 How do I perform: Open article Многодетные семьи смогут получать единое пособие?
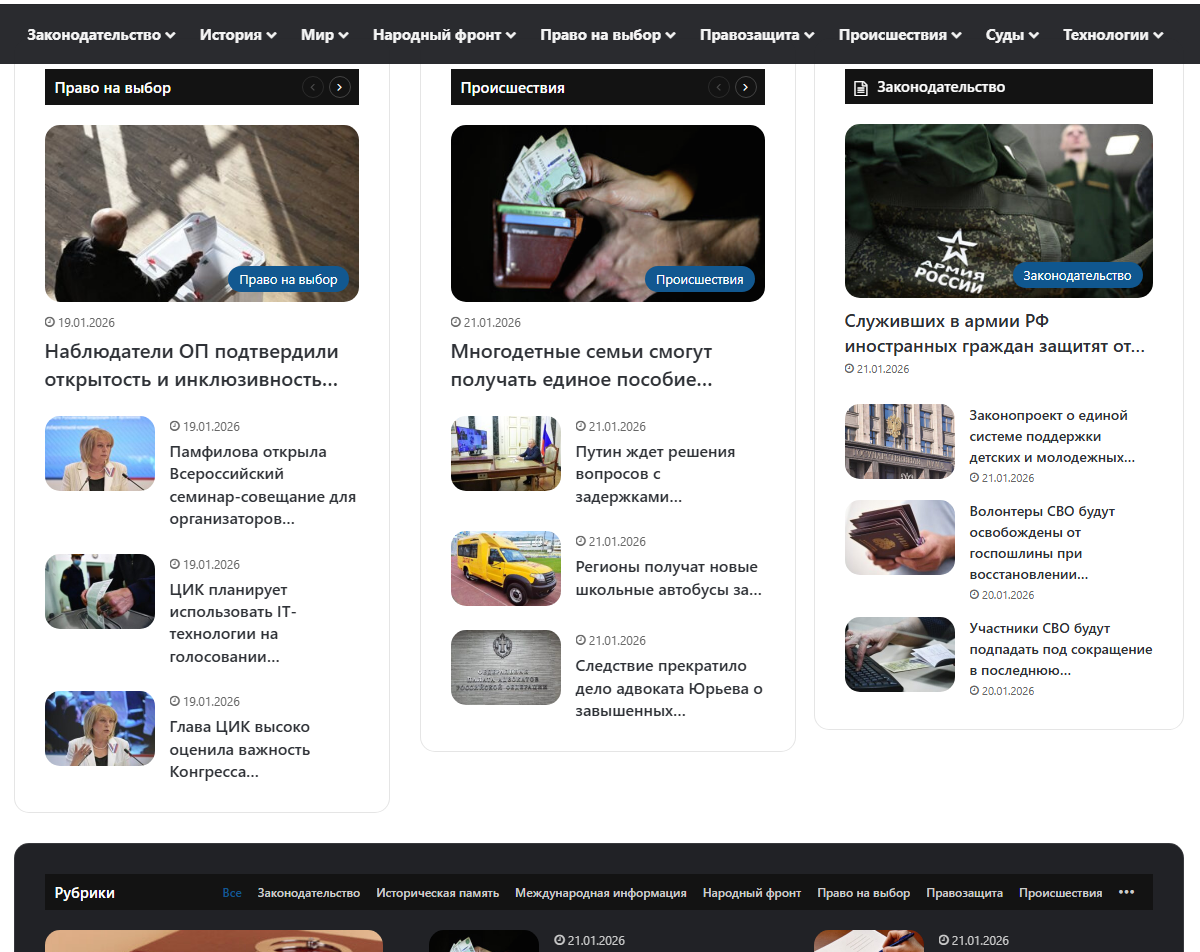582,366
